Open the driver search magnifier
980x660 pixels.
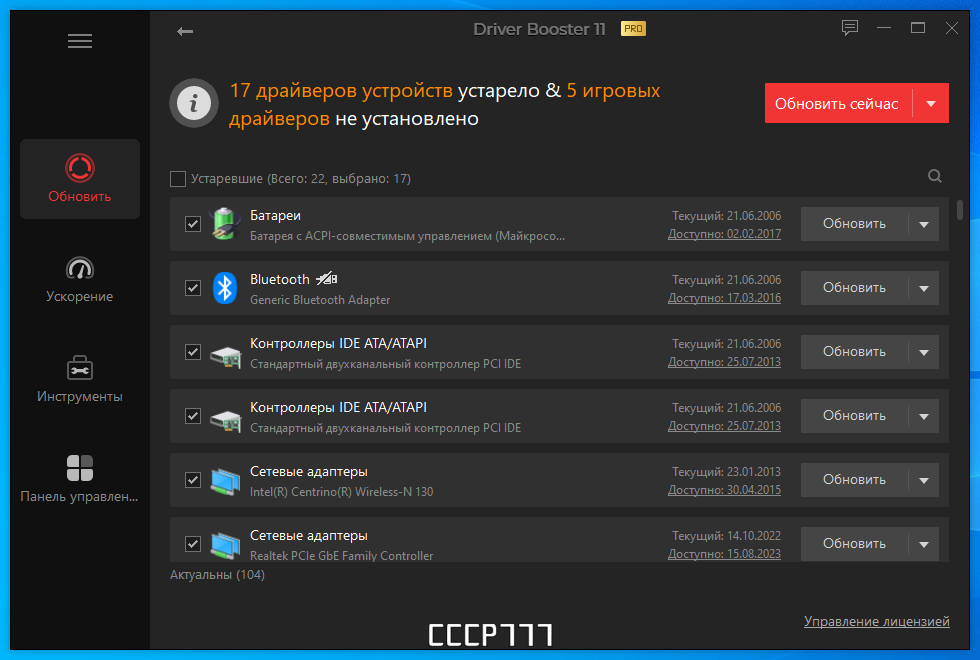pyautogui.click(x=934, y=176)
